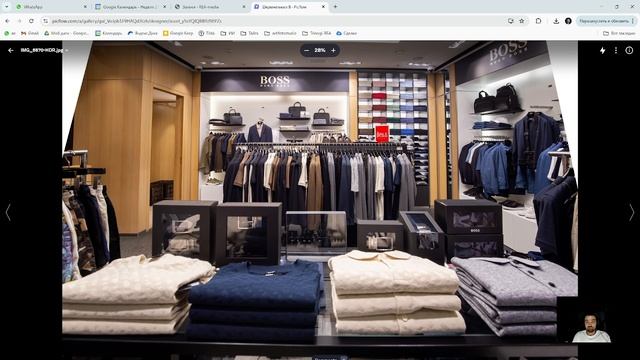640x360 pixels.
Task: Close the Google Calendar tab
Action: 164,7
